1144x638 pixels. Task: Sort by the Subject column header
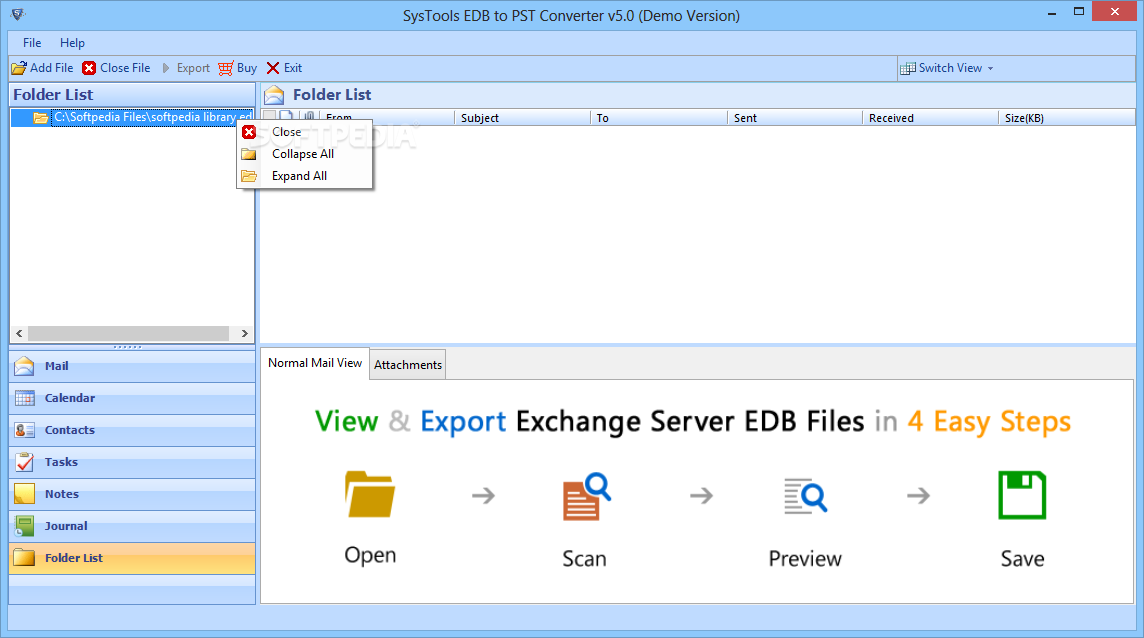(522, 118)
